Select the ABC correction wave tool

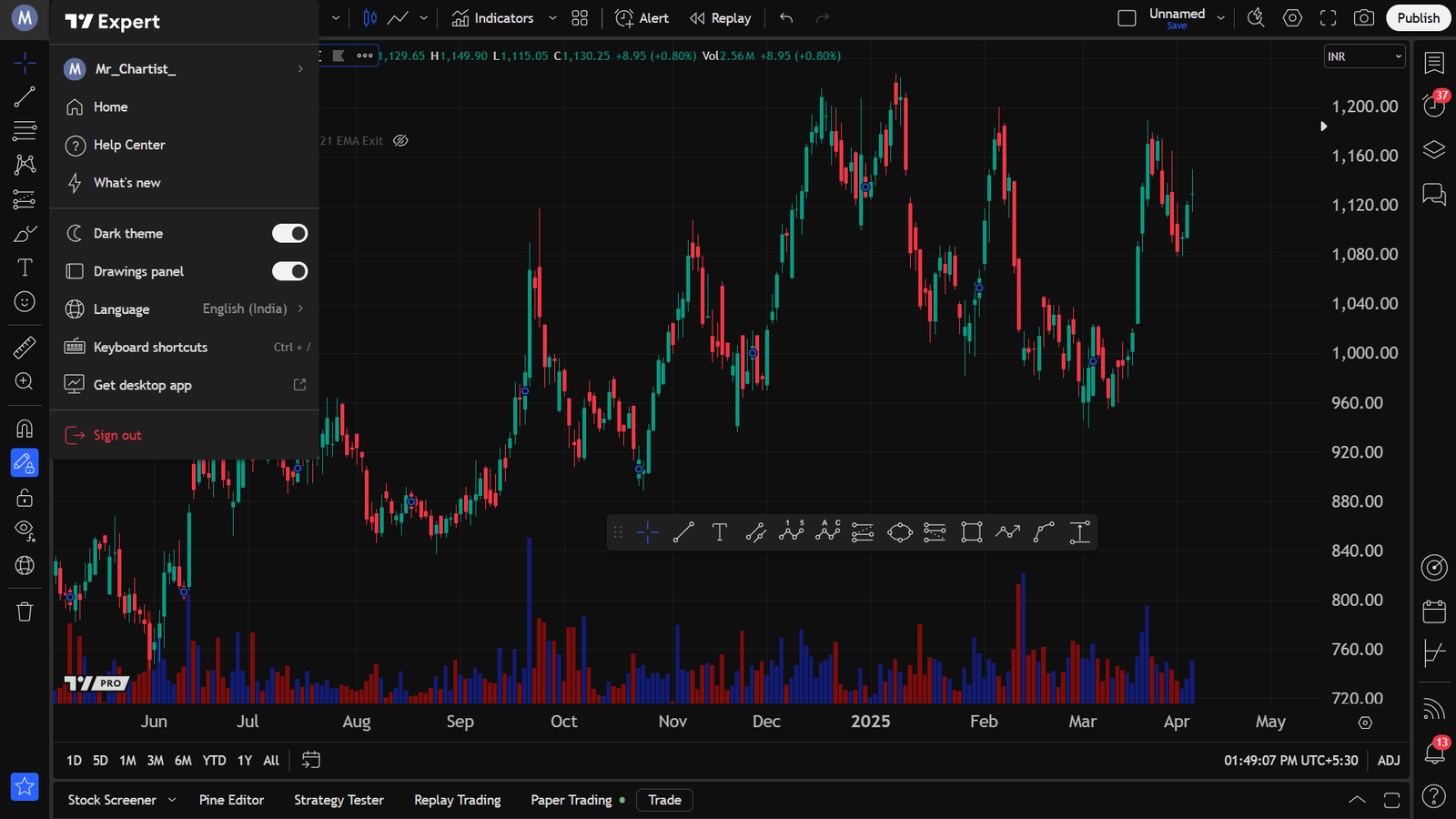click(x=827, y=532)
